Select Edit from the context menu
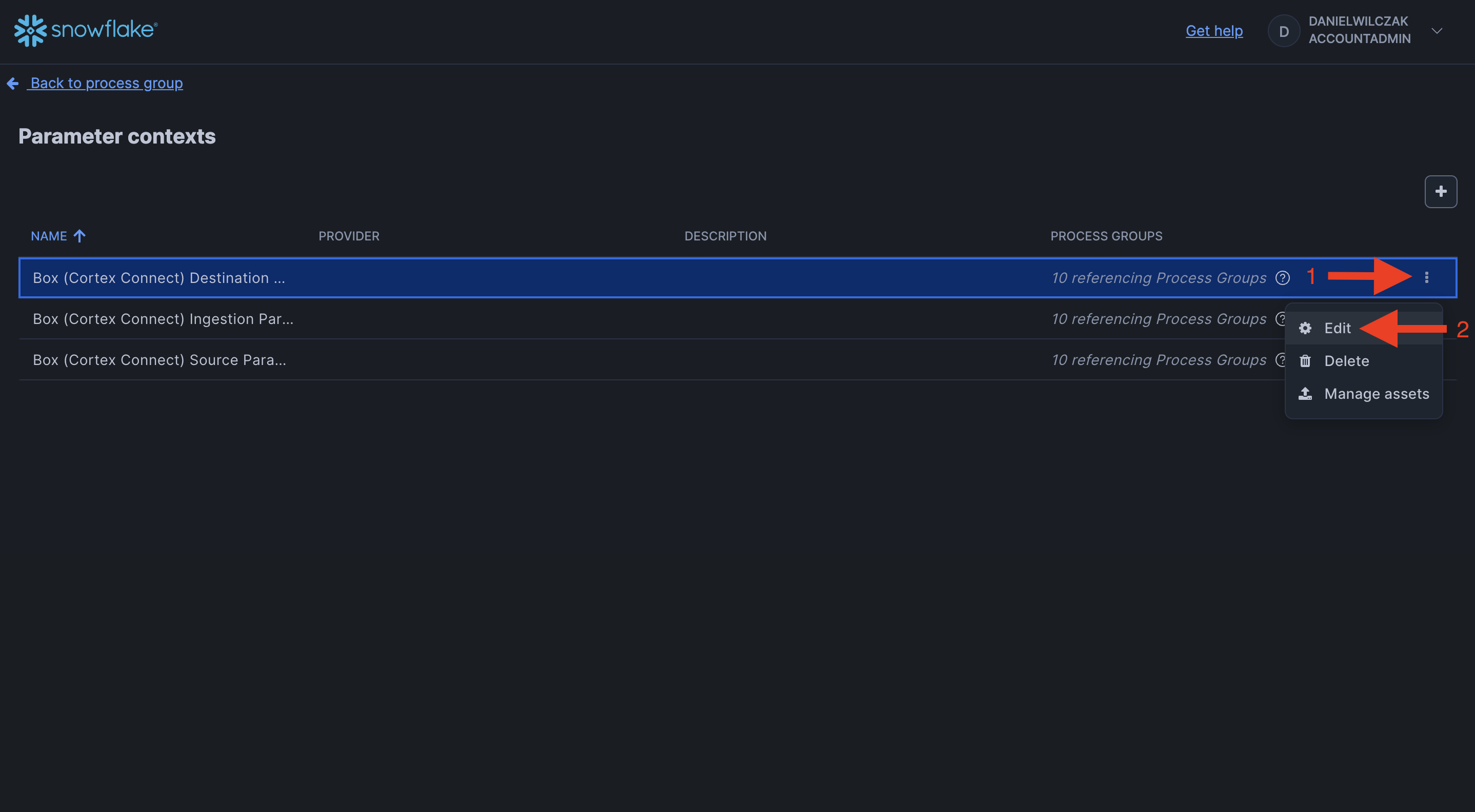Image resolution: width=1475 pixels, height=812 pixels. point(1337,329)
